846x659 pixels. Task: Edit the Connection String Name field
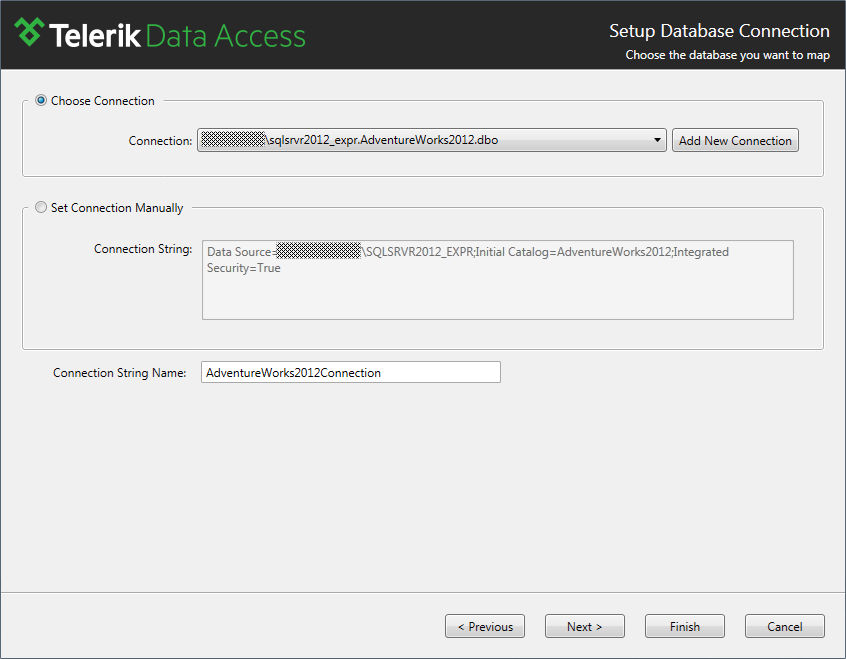[x=351, y=372]
